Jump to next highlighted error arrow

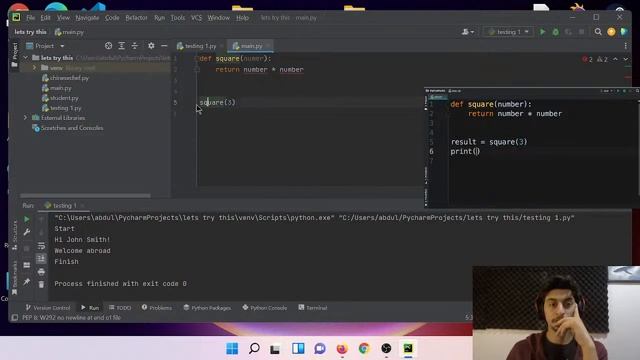pos(626,59)
